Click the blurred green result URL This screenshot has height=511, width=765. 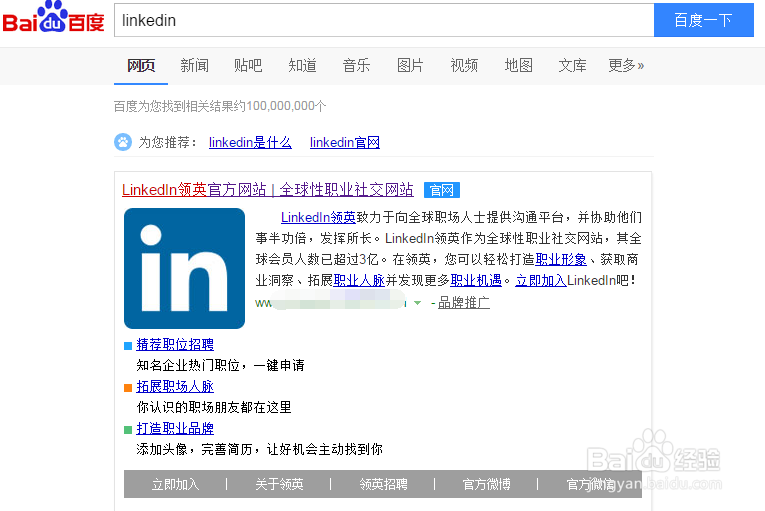tap(331, 301)
